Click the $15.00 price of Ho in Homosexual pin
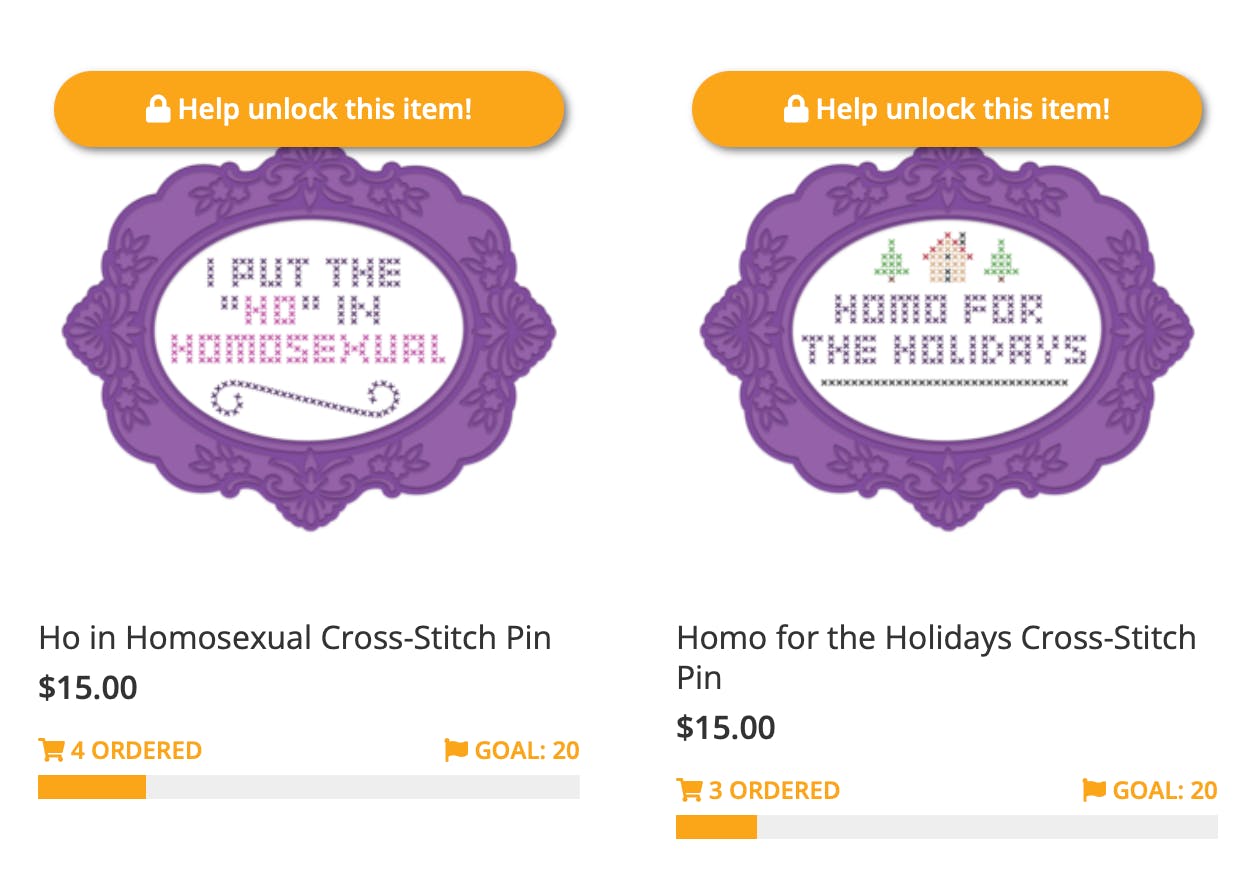1254x874 pixels. (88, 688)
